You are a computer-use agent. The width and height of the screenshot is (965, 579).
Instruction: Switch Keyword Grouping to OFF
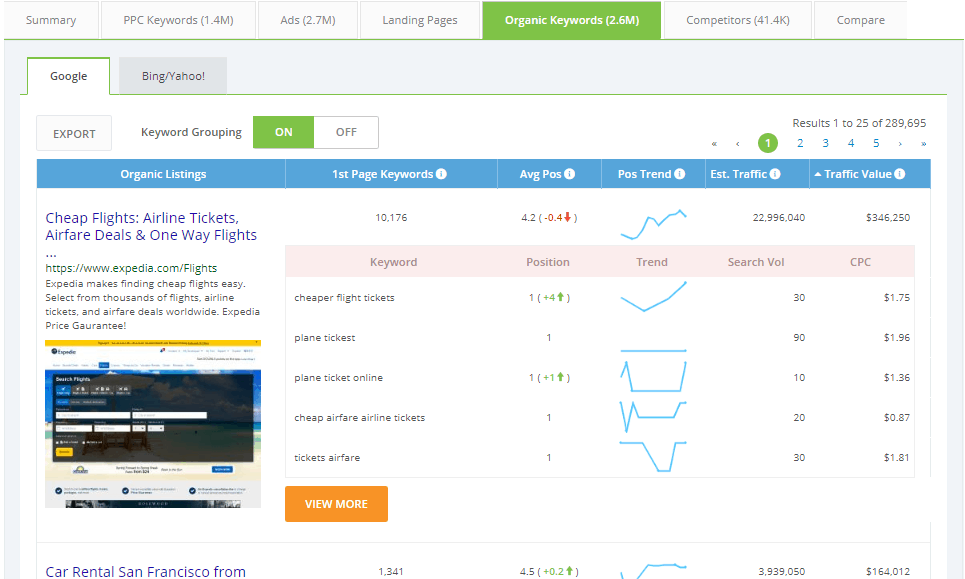point(346,132)
